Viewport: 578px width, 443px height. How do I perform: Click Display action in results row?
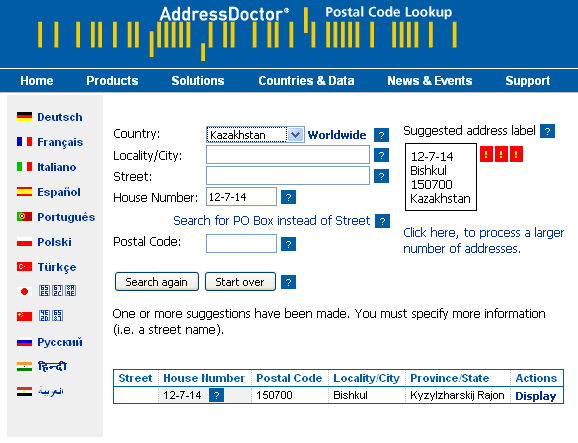pyautogui.click(x=535, y=396)
